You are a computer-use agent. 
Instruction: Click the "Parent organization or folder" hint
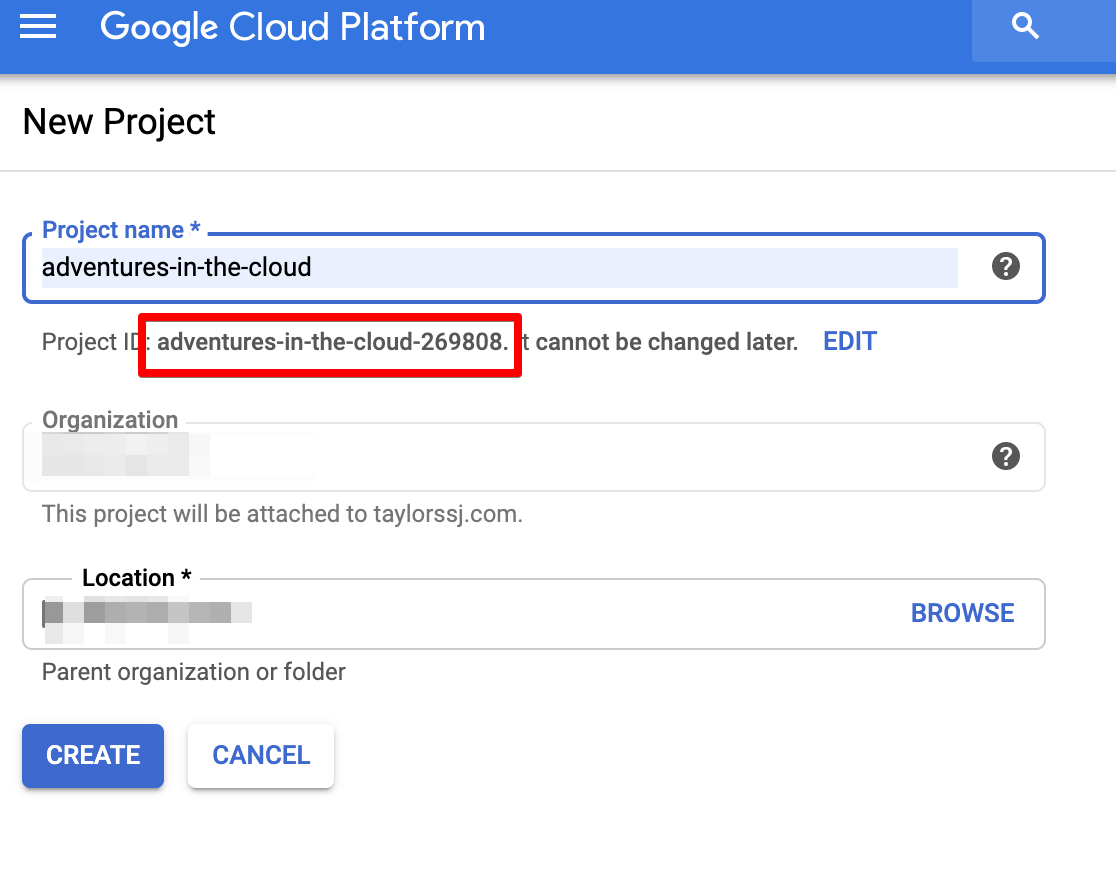[193, 672]
